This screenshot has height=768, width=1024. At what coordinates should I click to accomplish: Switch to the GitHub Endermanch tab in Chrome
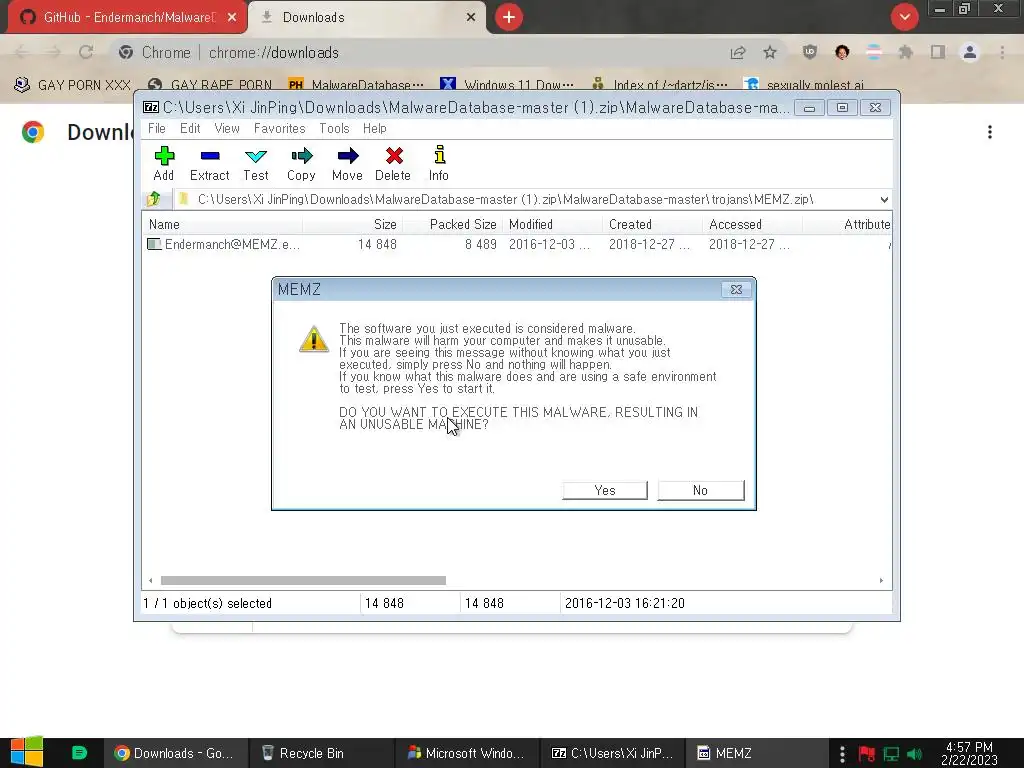[127, 17]
